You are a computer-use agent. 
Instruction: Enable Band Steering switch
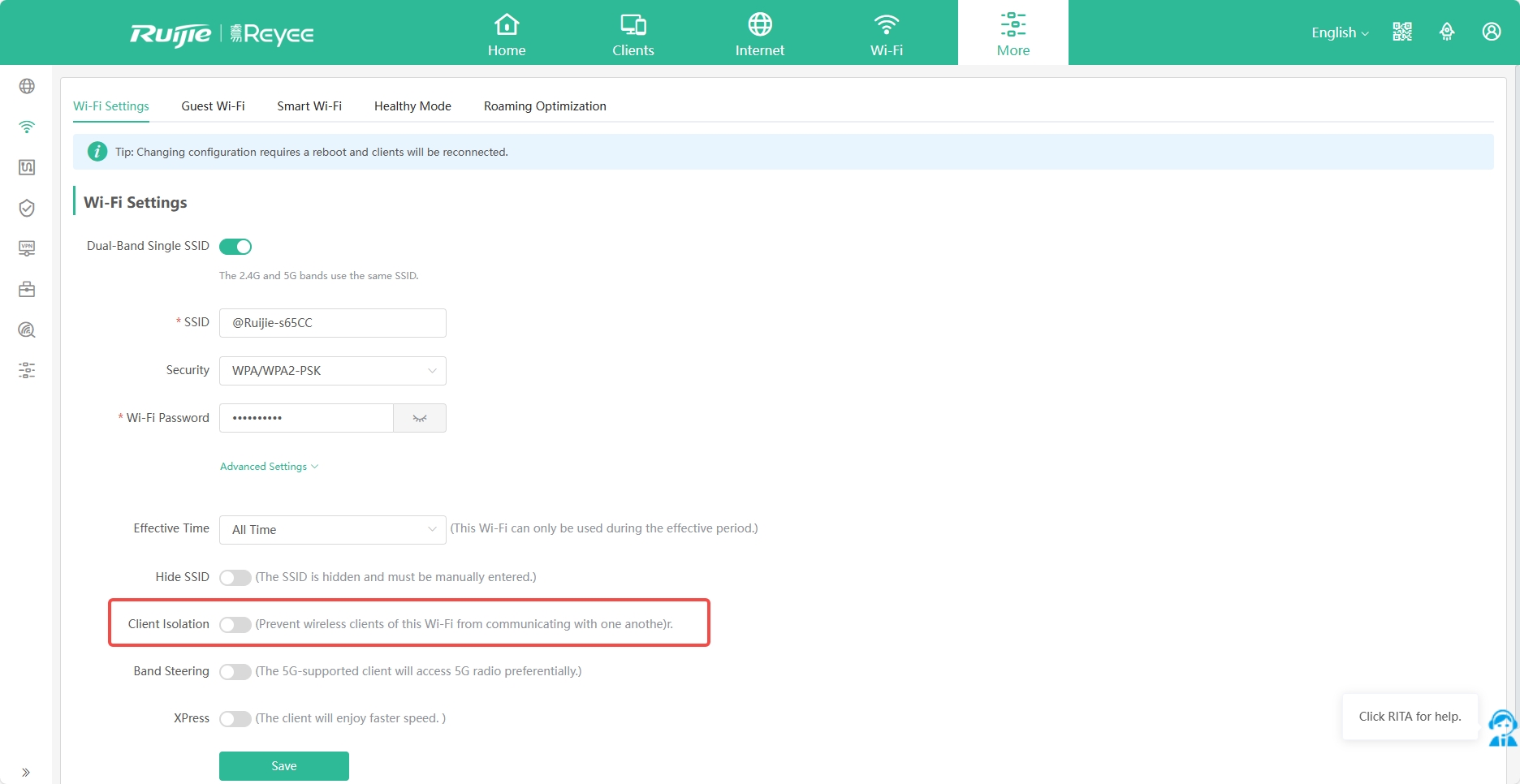(x=235, y=671)
